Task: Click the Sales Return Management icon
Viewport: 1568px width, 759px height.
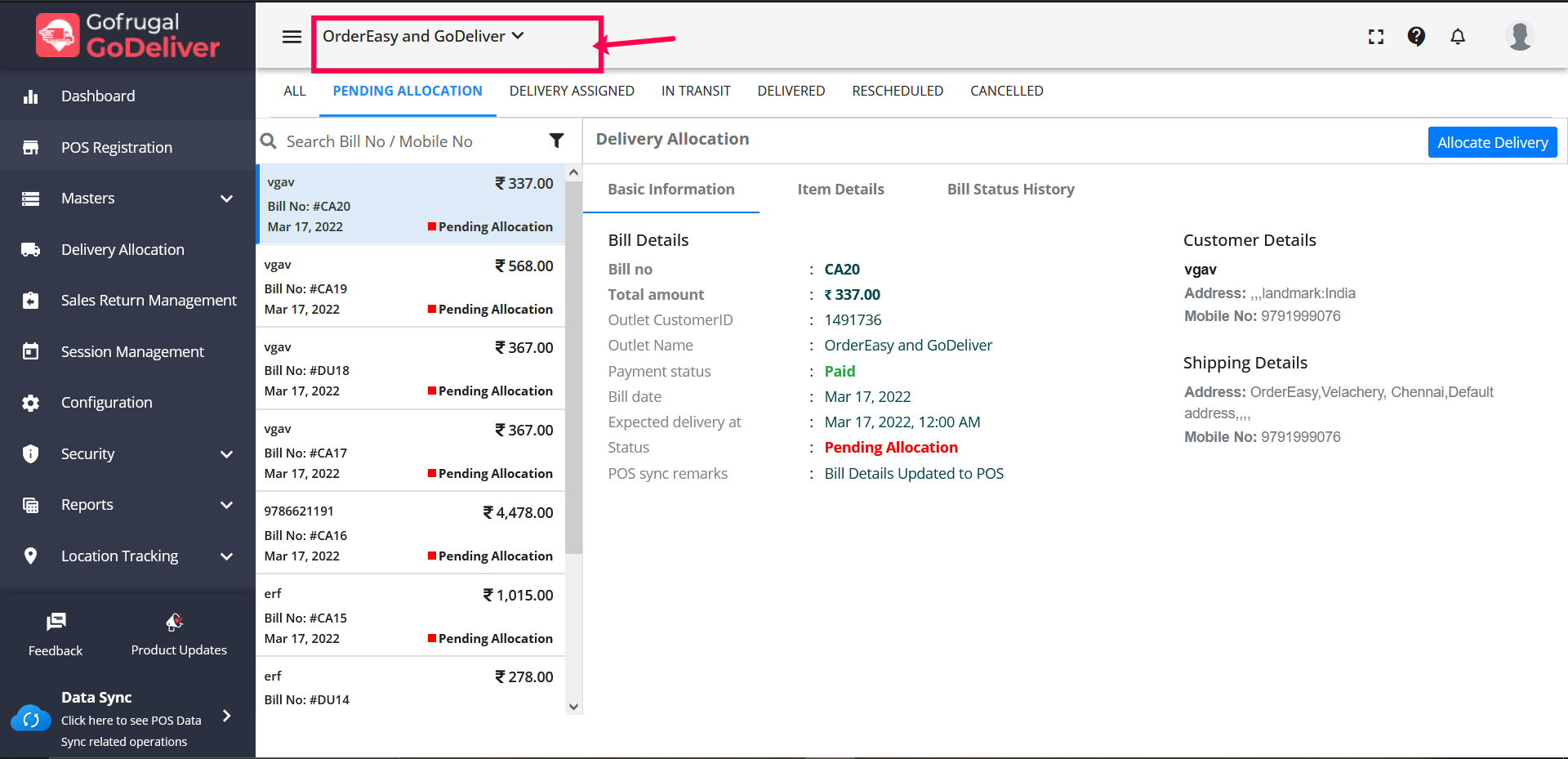Action: click(31, 301)
